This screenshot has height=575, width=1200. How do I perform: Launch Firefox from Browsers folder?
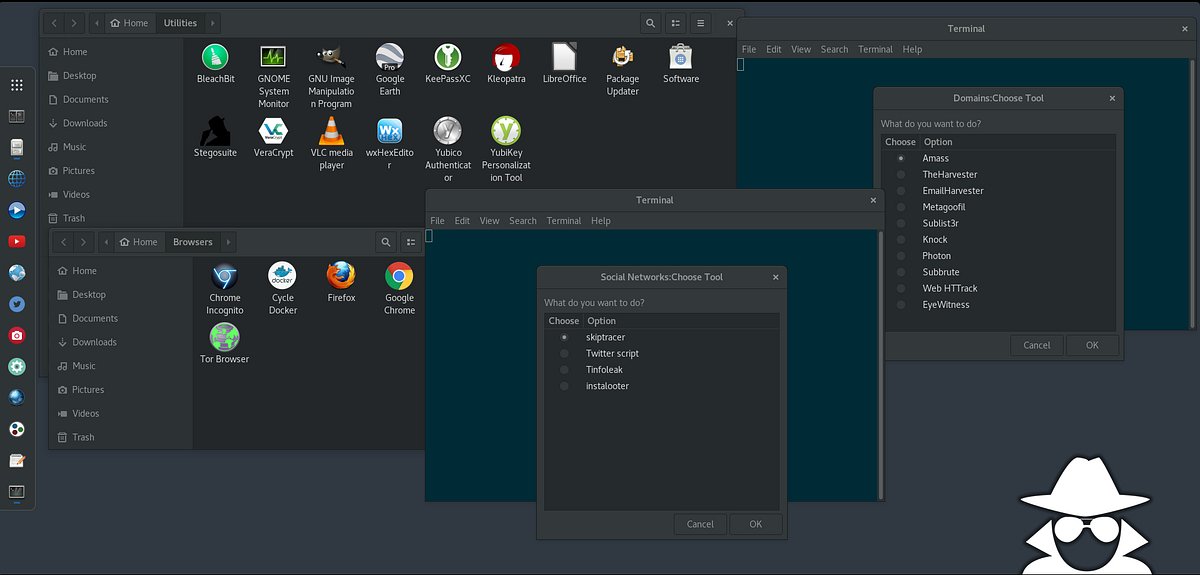point(341,276)
